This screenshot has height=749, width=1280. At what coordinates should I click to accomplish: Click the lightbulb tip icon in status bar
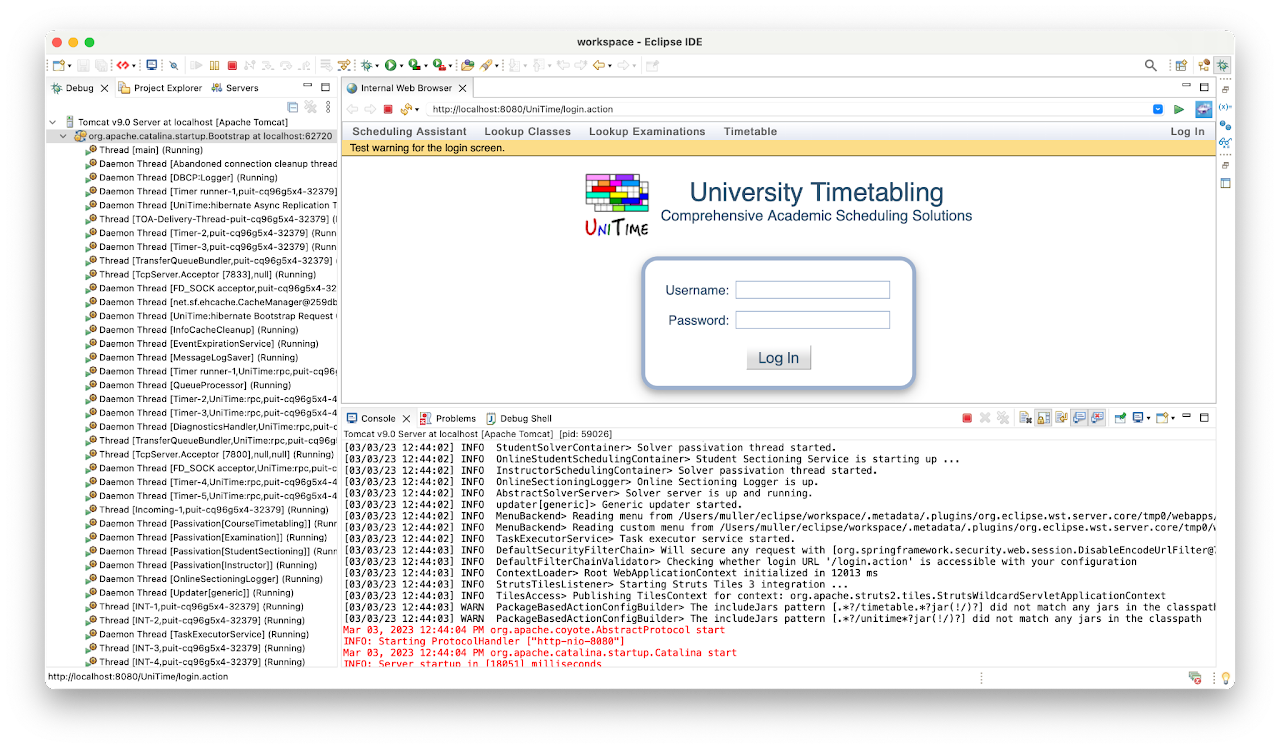1225,678
